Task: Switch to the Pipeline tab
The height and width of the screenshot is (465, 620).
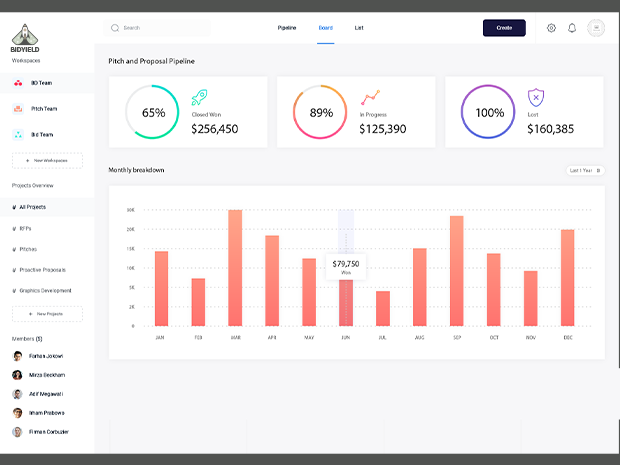Action: coord(287,28)
